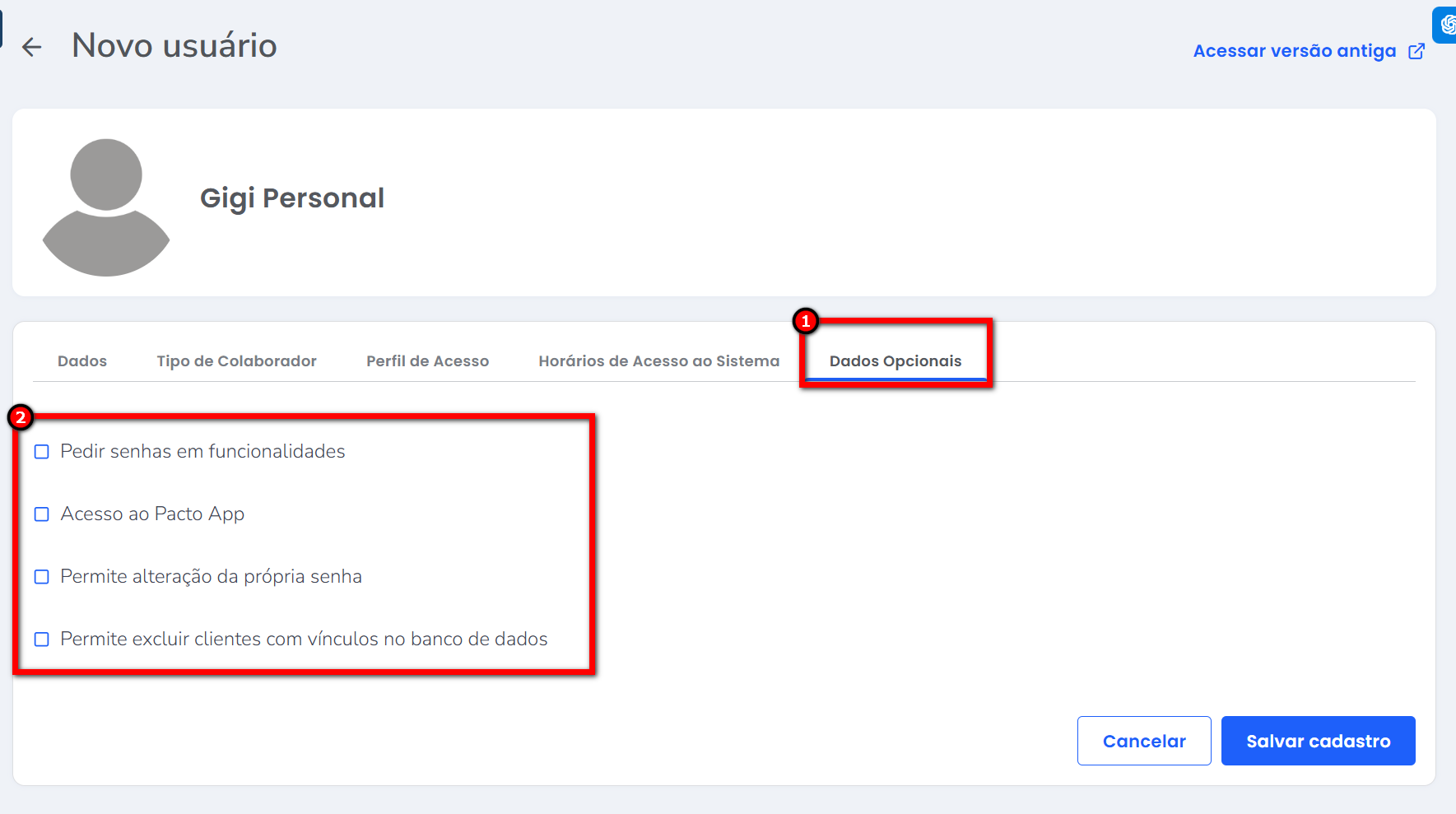Image resolution: width=1456 pixels, height=814 pixels.
Task: Click the gray user avatar placeholder
Action: (106, 207)
